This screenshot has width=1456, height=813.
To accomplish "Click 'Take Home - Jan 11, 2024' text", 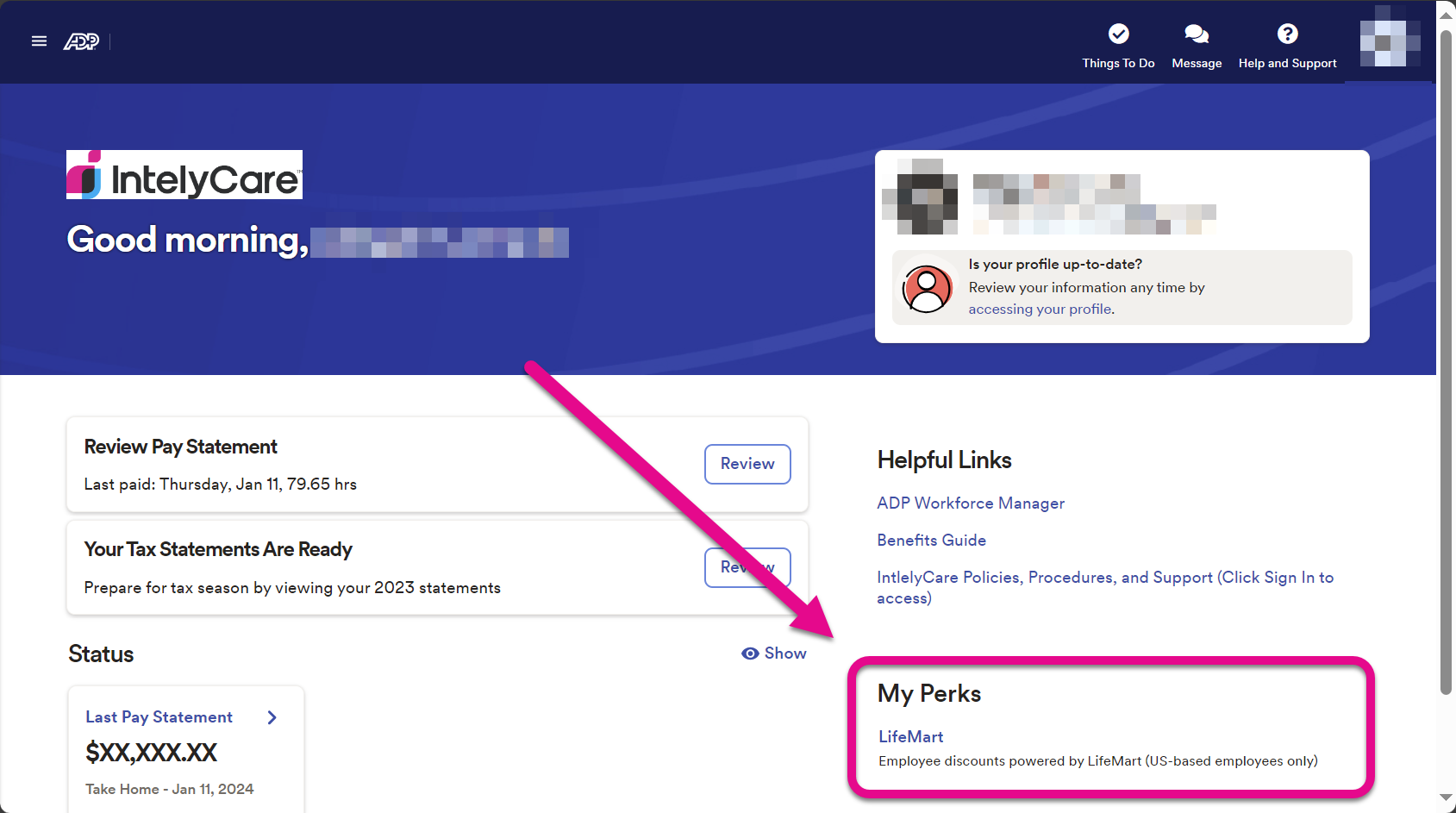I will 169,790.
